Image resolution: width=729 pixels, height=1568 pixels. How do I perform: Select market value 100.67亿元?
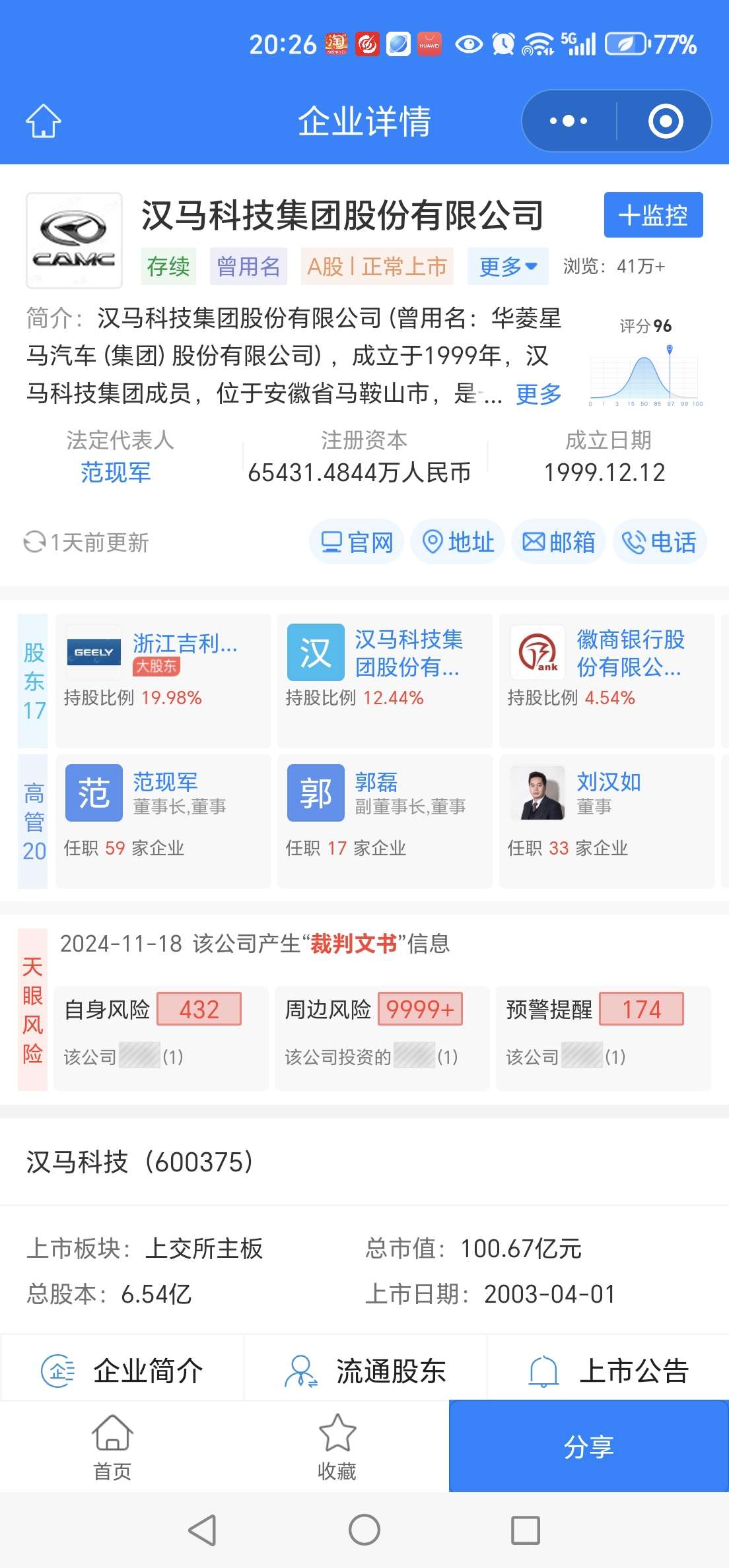click(x=520, y=1249)
